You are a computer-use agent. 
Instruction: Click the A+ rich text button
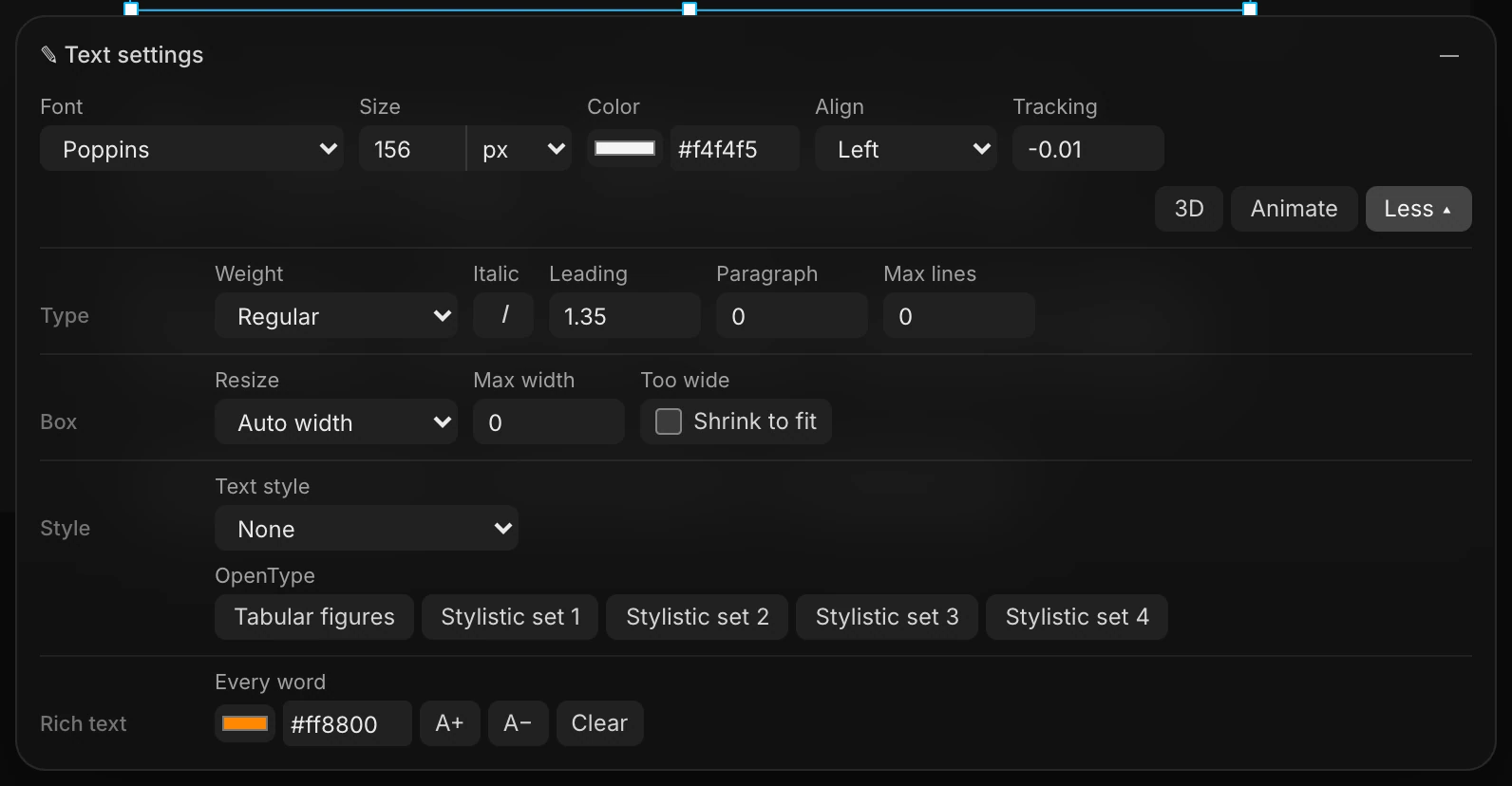[450, 723]
